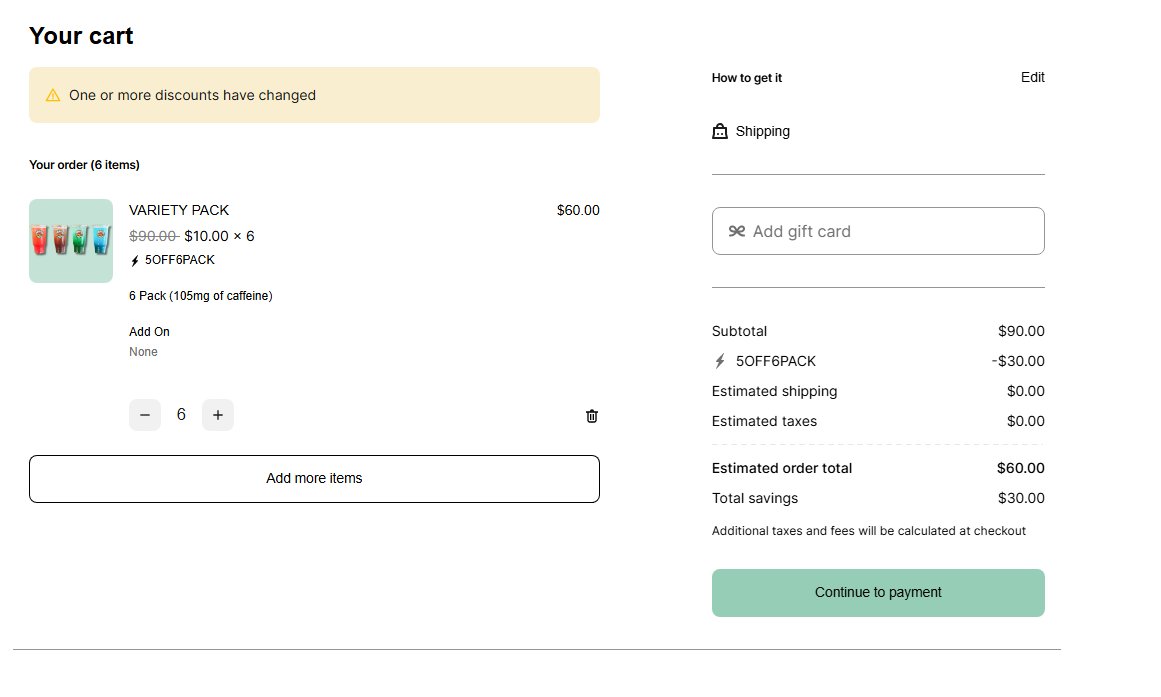The height and width of the screenshot is (697, 1161).
Task: Click the Estimated order total amount $60.00
Action: 1020,468
